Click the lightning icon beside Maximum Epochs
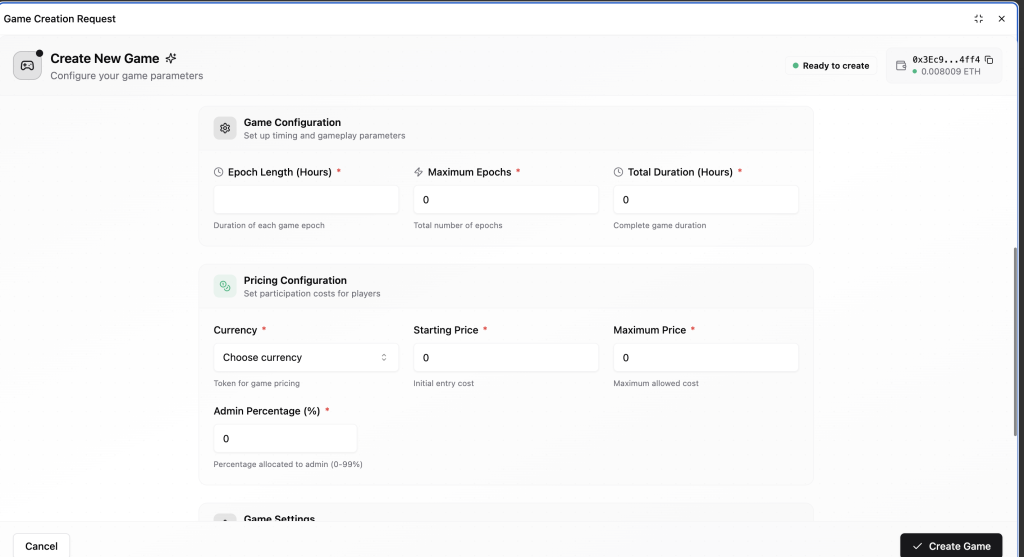The height and width of the screenshot is (557, 1024). 419,172
